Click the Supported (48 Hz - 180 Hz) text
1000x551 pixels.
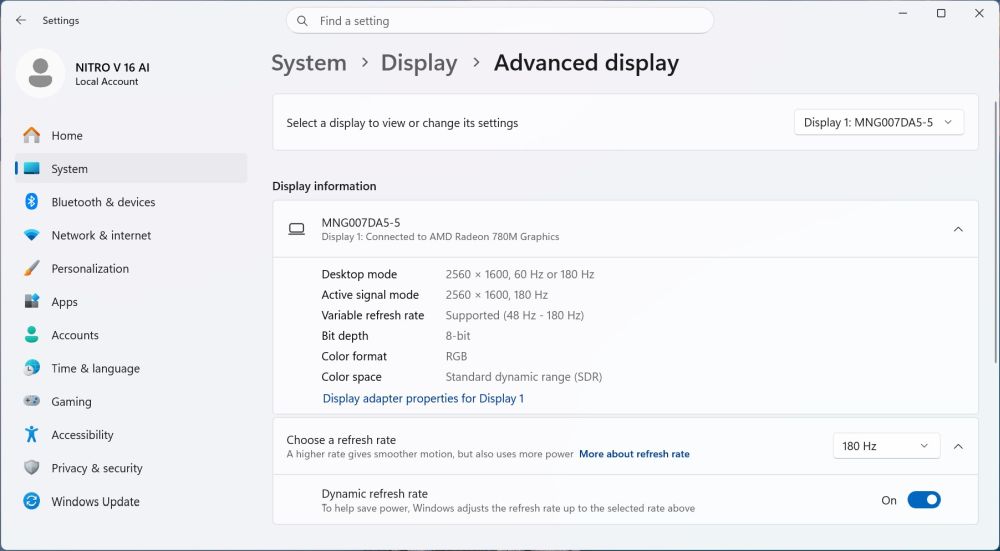[514, 315]
